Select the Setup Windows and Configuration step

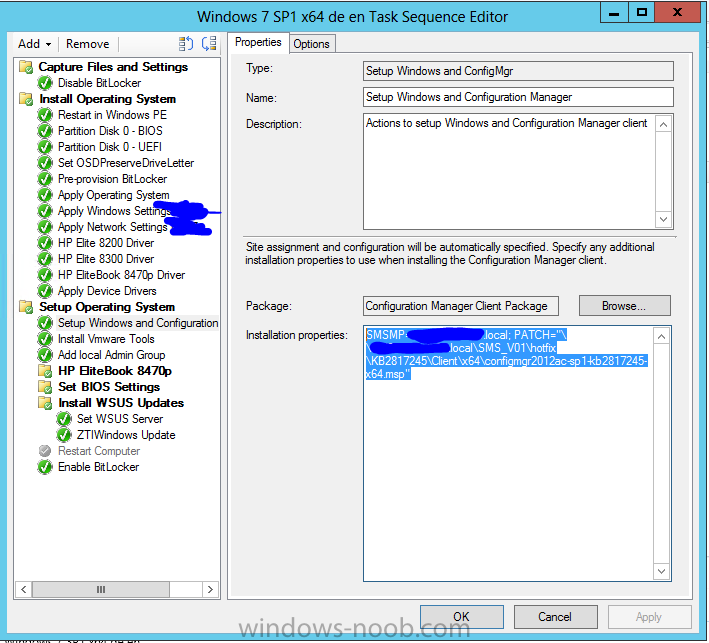tap(138, 323)
